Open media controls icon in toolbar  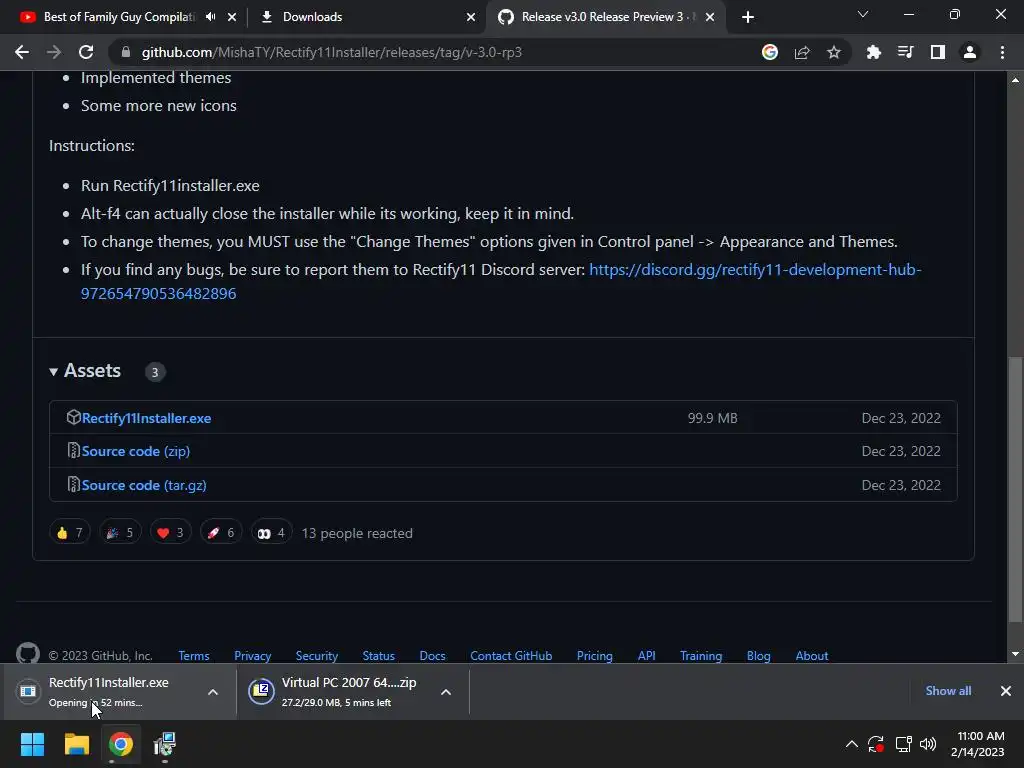click(x=905, y=52)
